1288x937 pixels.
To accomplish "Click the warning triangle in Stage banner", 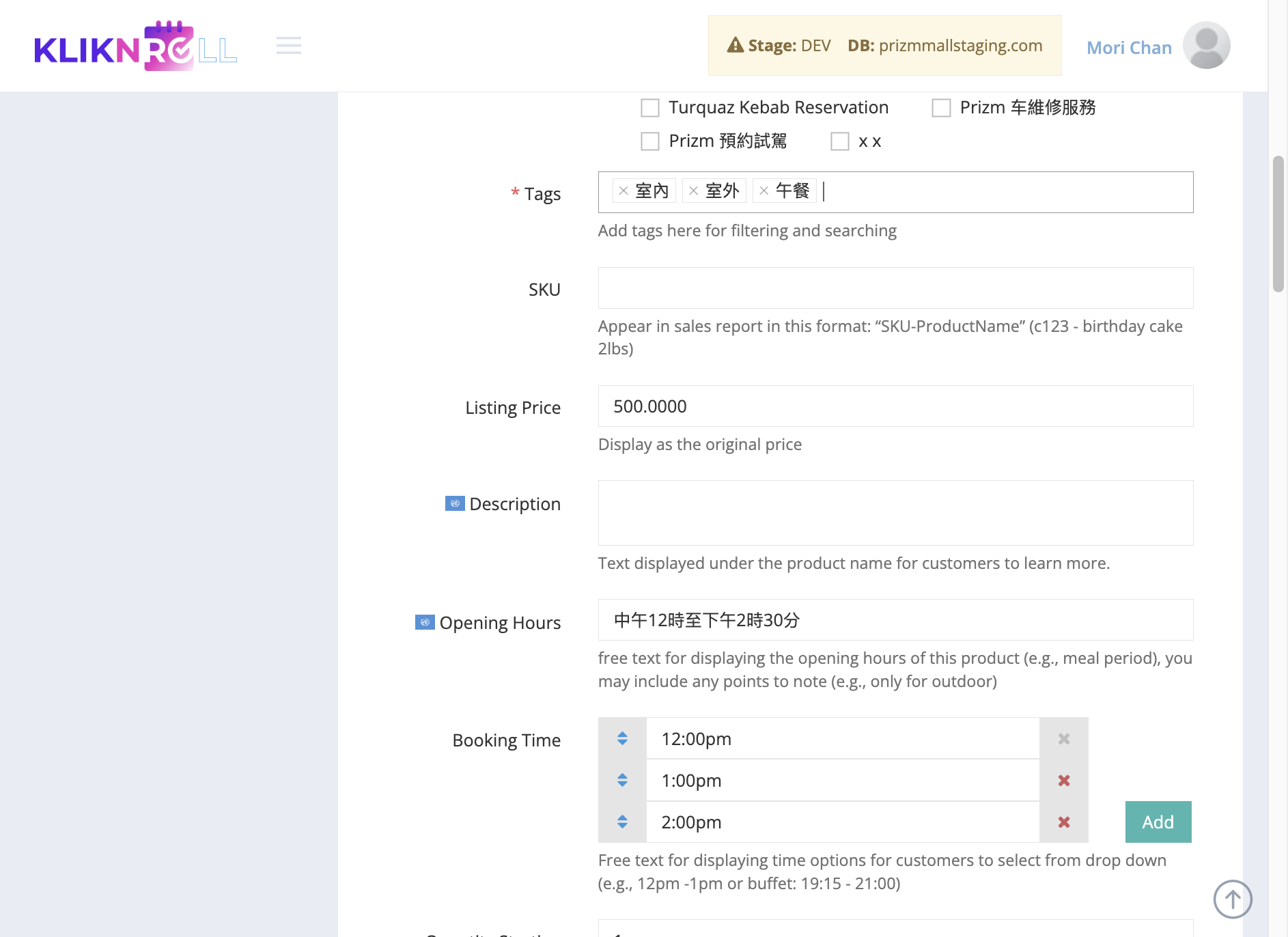I will click(x=735, y=45).
